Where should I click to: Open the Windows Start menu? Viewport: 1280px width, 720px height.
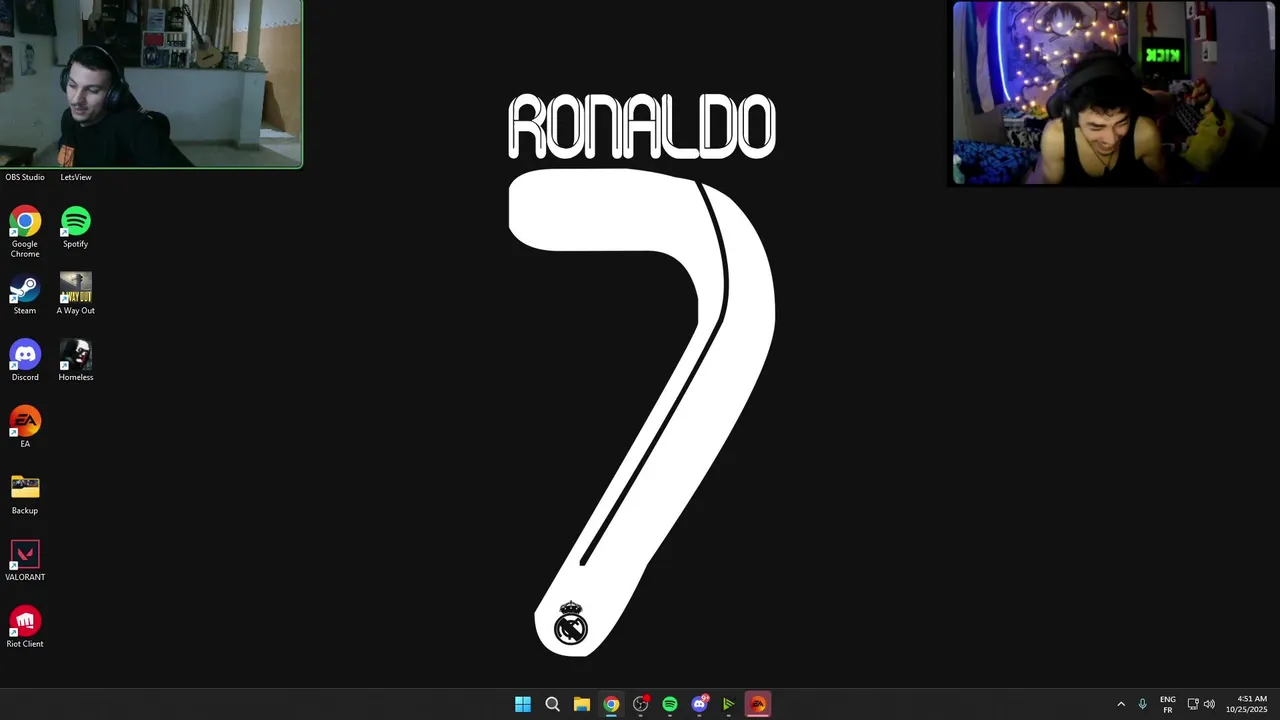click(523, 704)
